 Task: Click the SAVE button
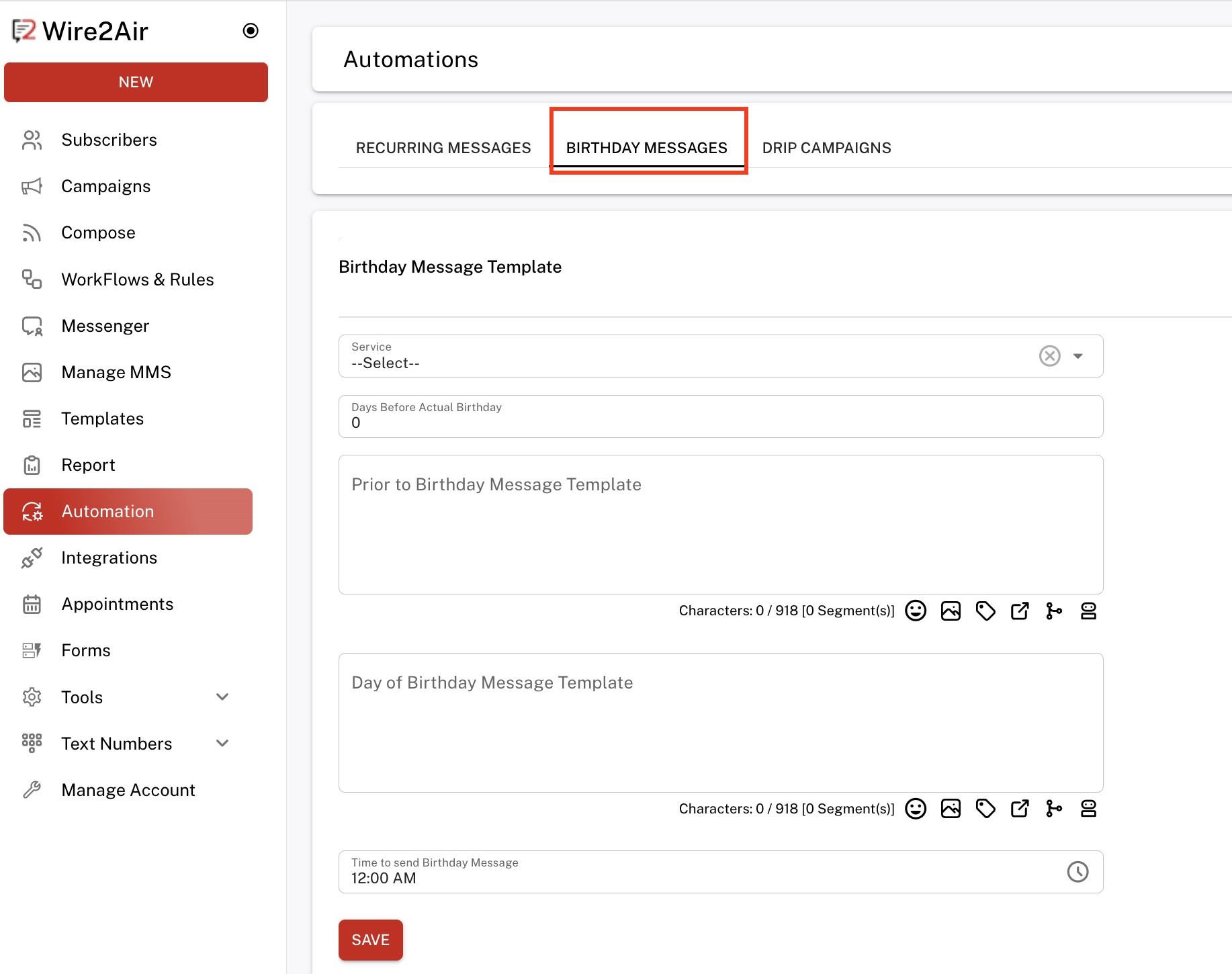coord(371,940)
